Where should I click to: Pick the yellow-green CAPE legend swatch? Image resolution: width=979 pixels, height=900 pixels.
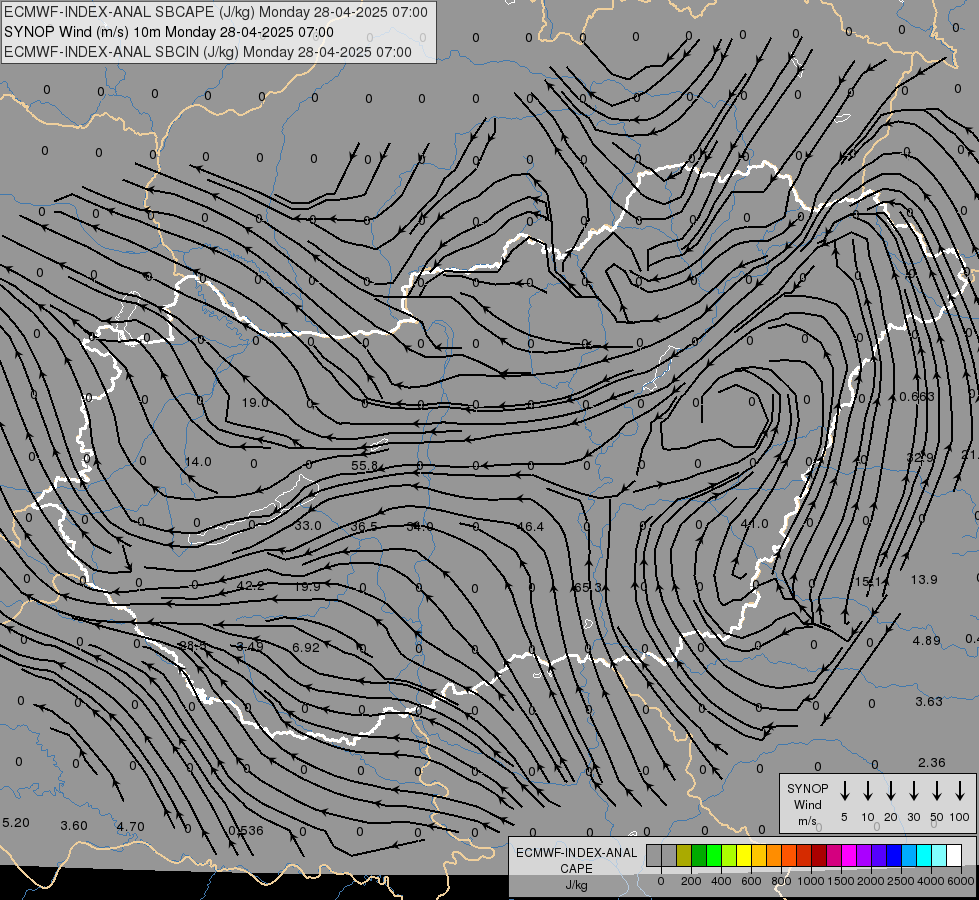pyautogui.click(x=729, y=855)
